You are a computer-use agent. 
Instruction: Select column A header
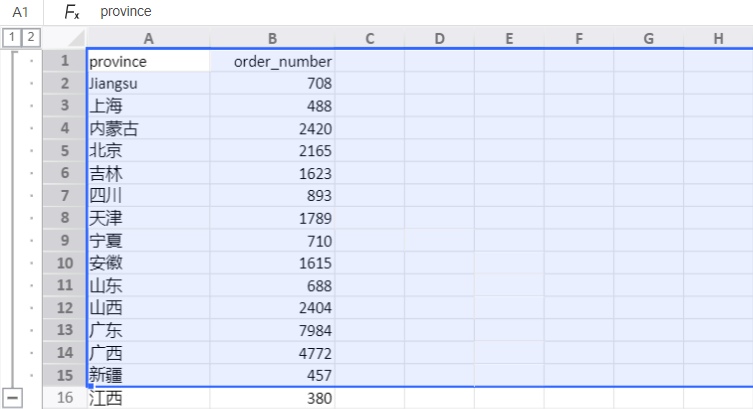point(148,39)
